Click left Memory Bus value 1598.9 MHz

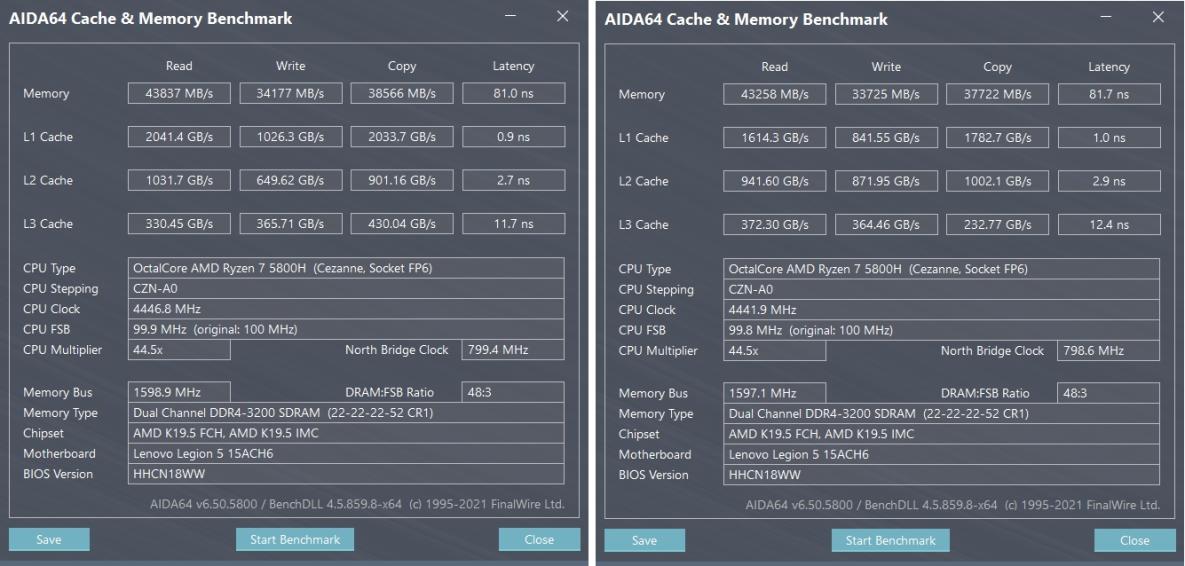(179, 392)
